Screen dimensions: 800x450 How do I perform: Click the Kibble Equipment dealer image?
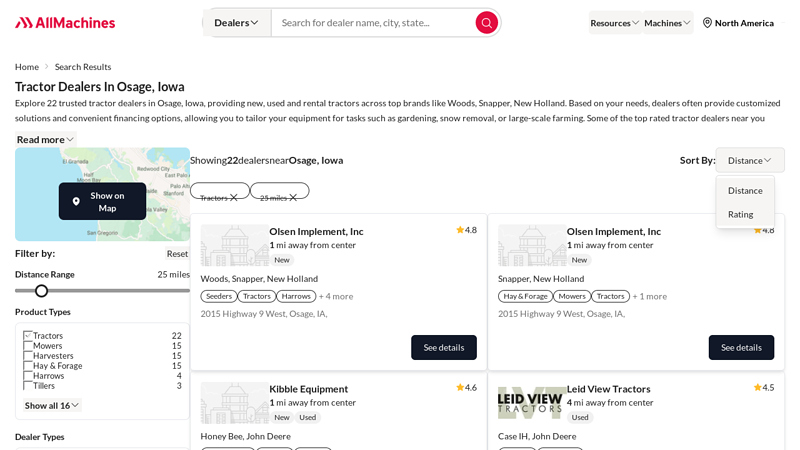click(234, 402)
